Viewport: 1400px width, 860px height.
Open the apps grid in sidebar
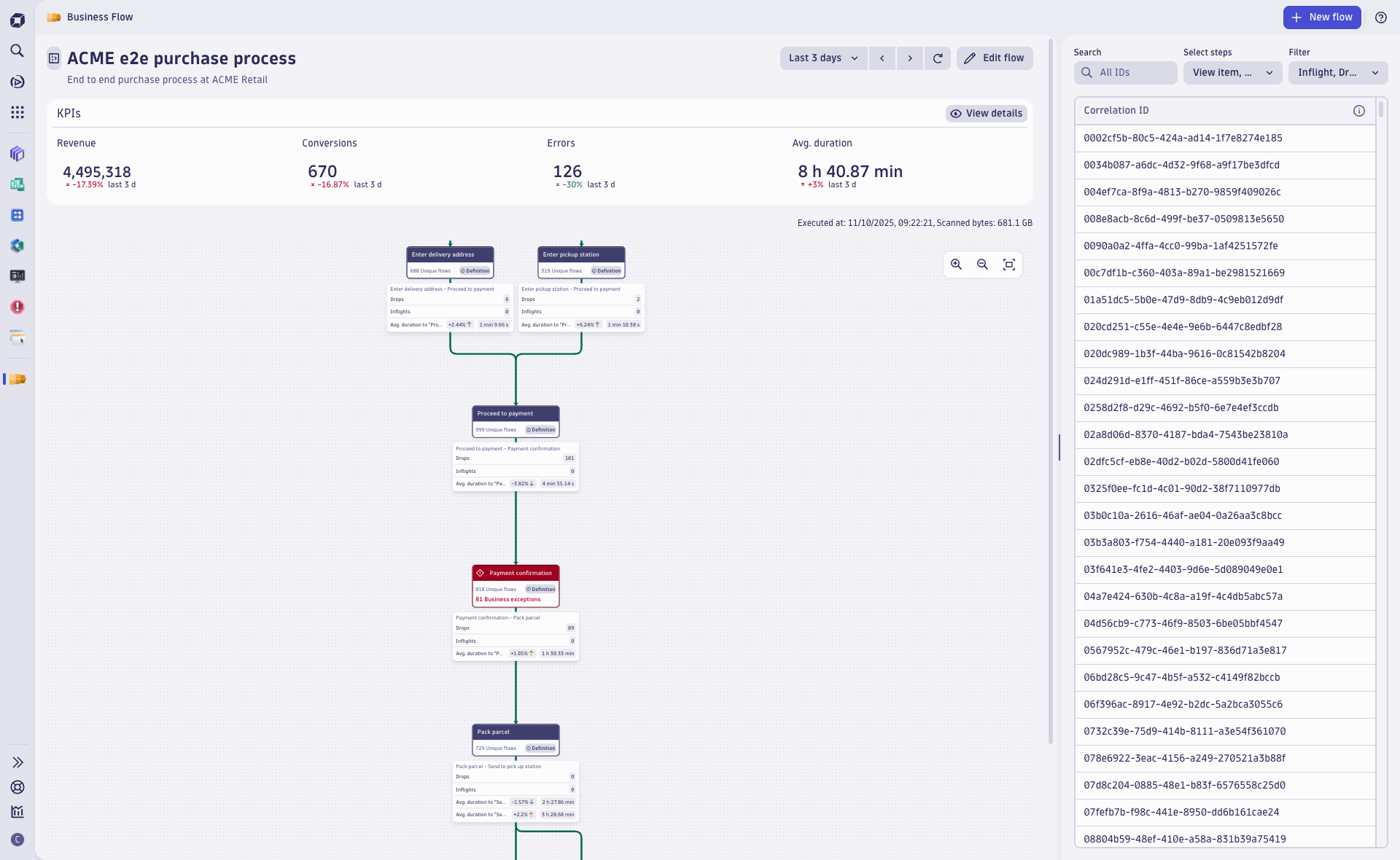pyautogui.click(x=17, y=112)
